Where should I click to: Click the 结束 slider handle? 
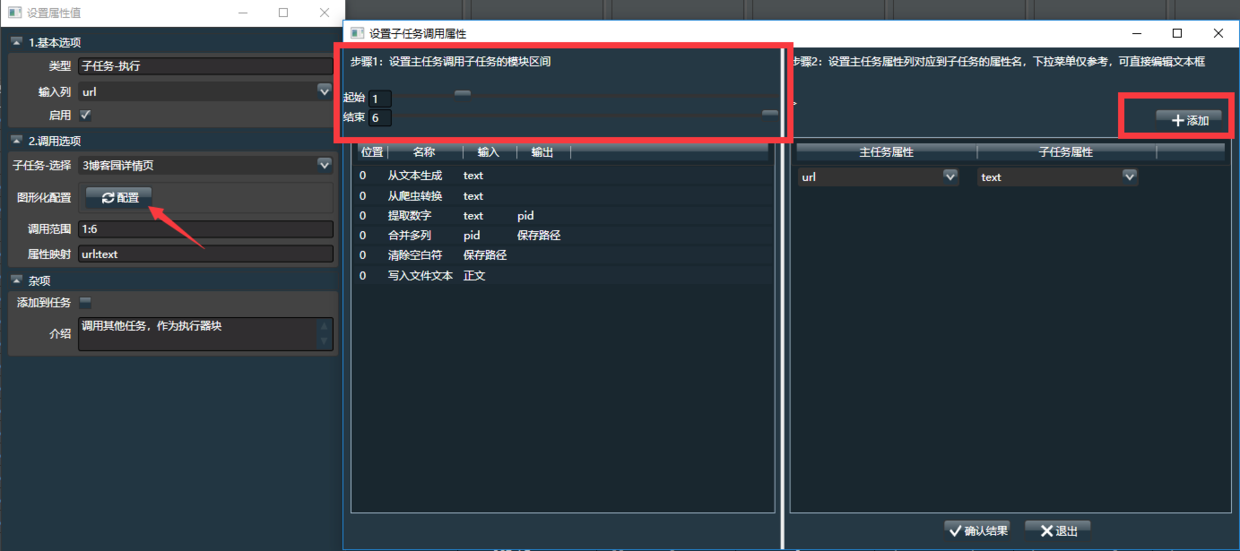pos(770,115)
